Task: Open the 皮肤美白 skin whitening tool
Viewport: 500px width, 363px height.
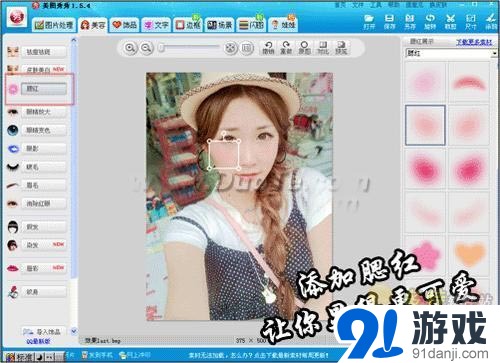Action: [44, 70]
